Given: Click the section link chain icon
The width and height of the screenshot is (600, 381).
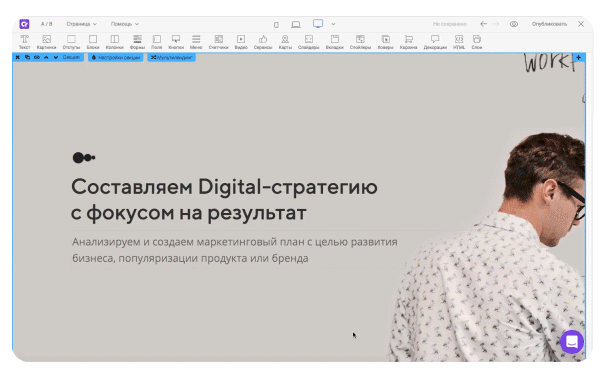Looking at the screenshot, I should pos(37,57).
